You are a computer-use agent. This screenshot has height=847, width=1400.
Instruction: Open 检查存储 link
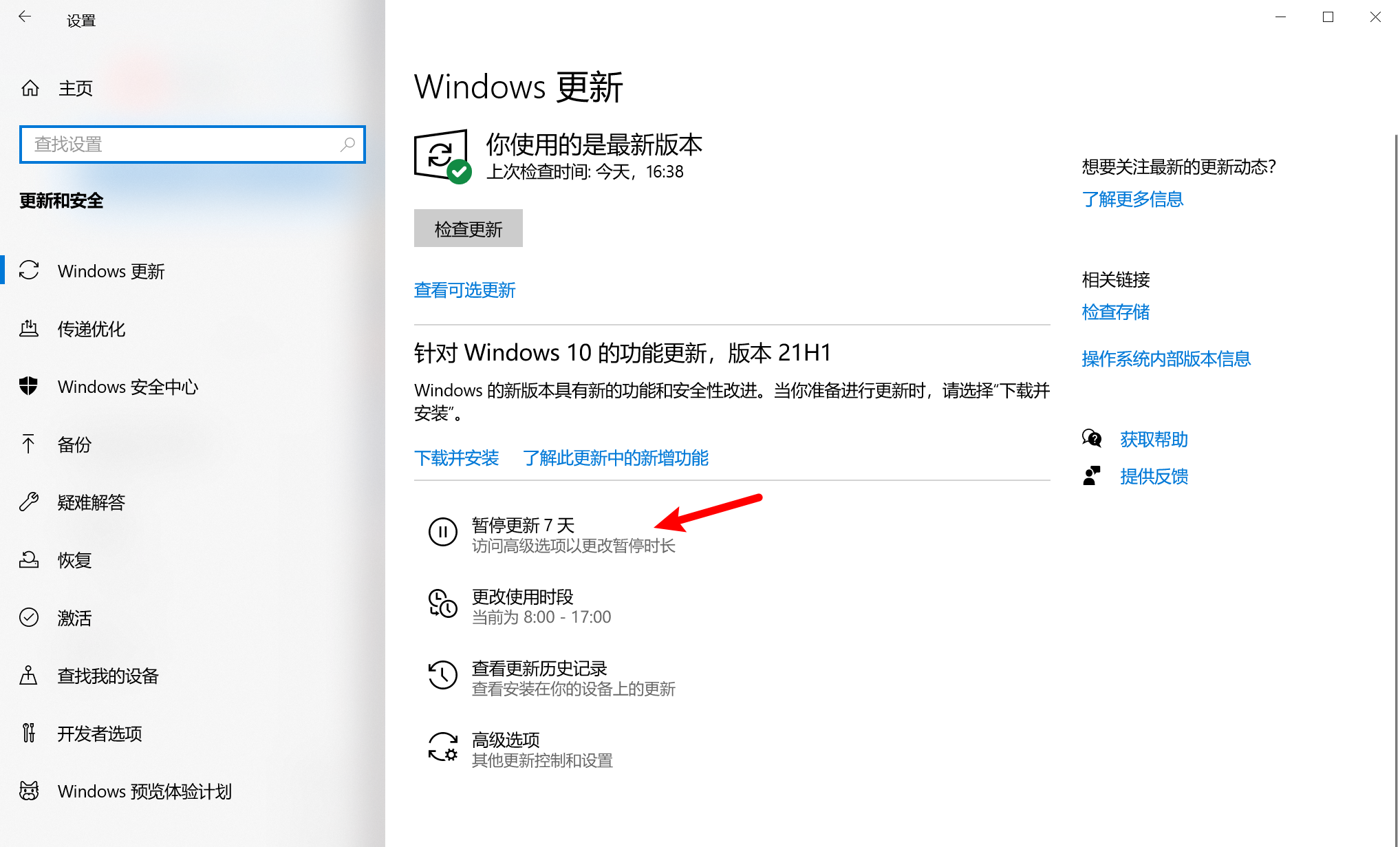1116,312
